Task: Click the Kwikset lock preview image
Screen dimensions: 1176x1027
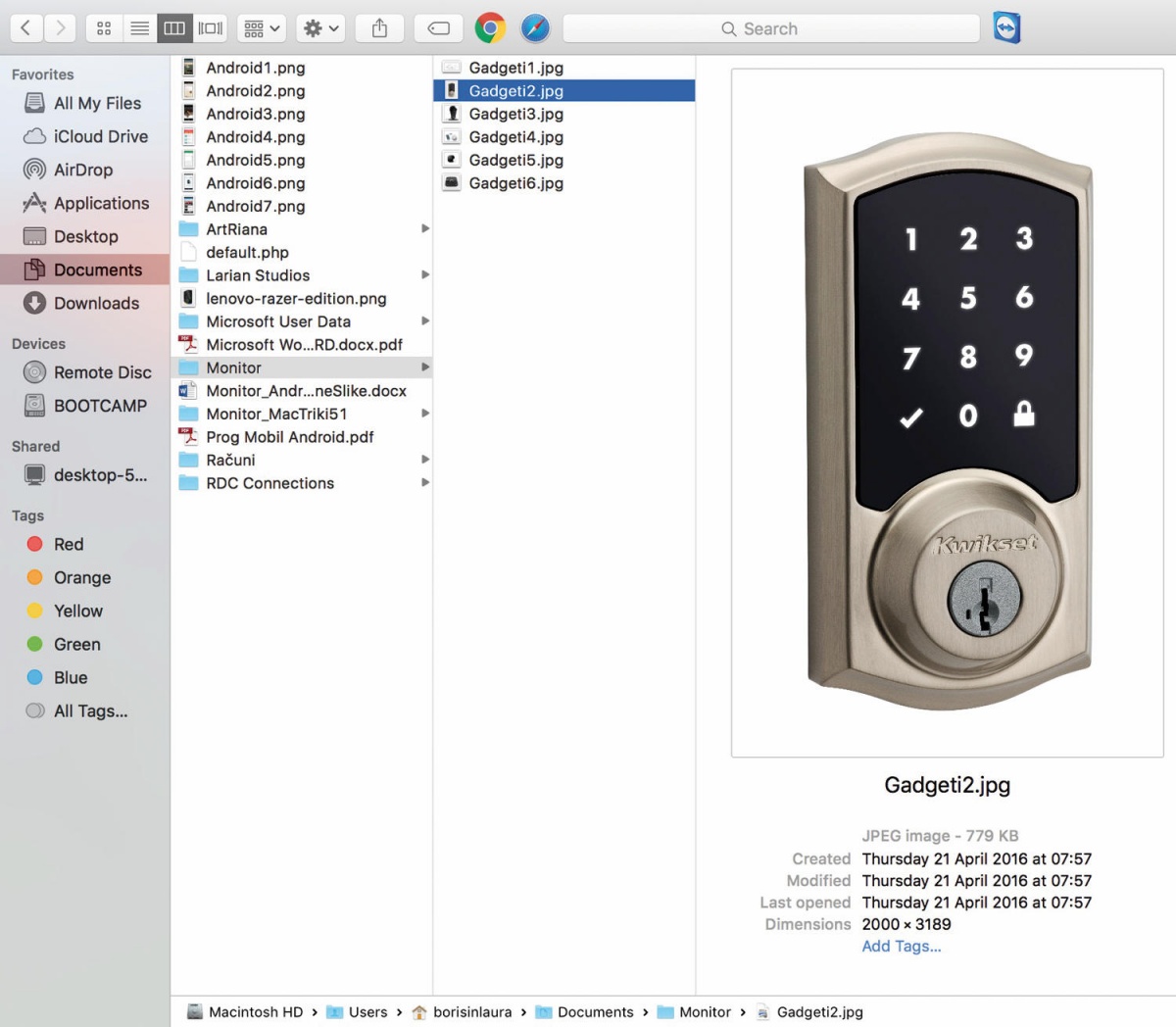Action: tap(948, 413)
